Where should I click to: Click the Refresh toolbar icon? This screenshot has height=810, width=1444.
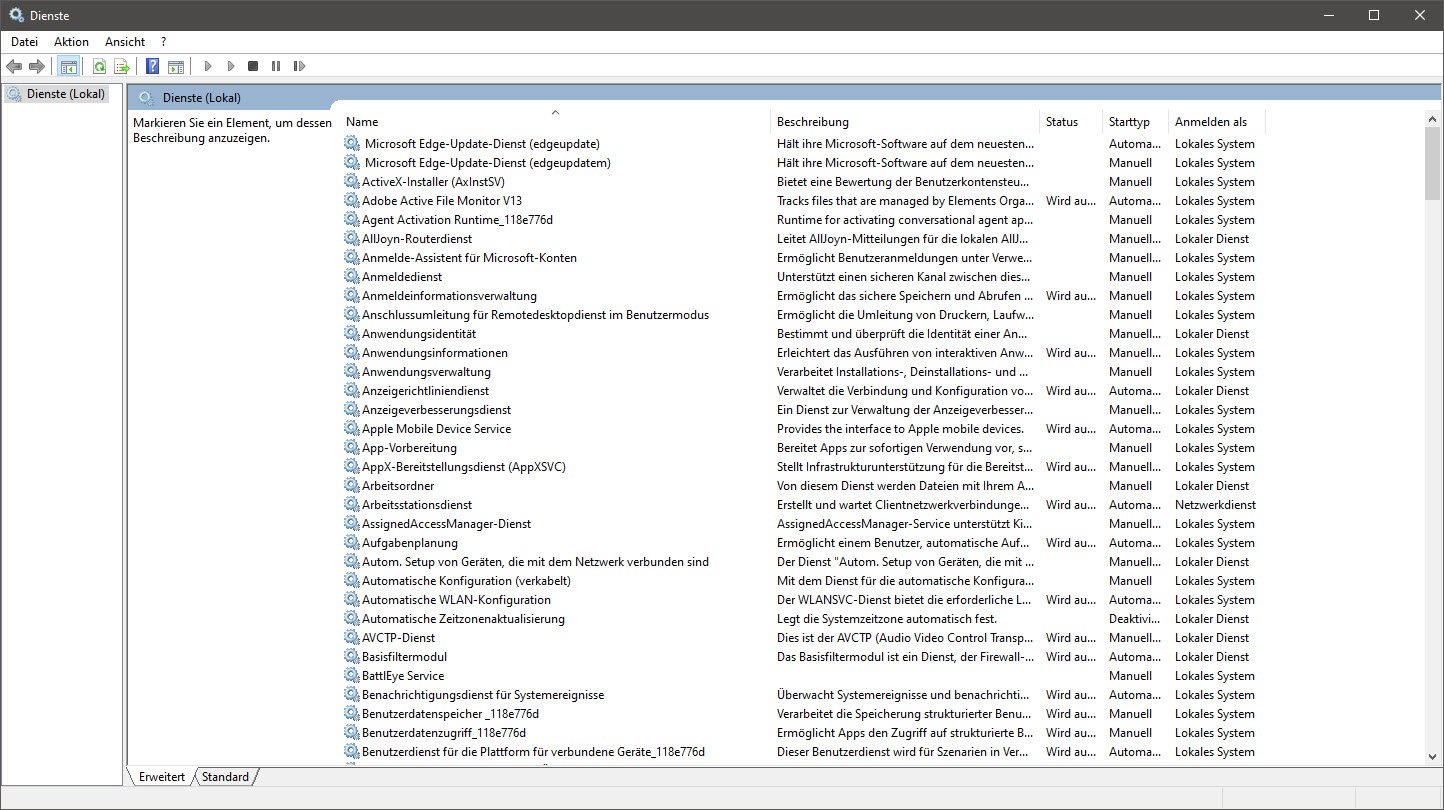[x=99, y=66]
